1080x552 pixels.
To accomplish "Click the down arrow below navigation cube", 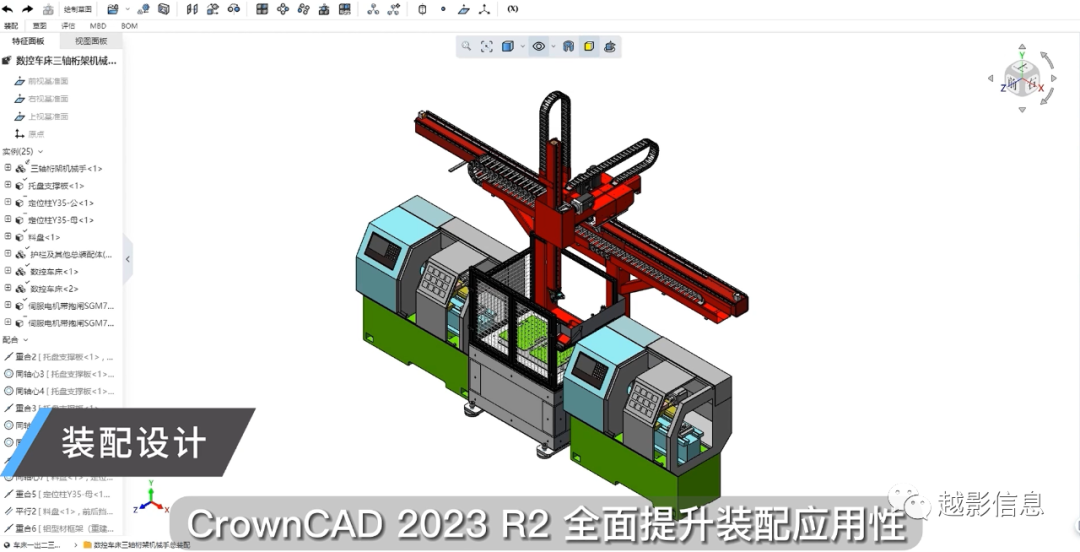I will pyautogui.click(x=1022, y=109).
